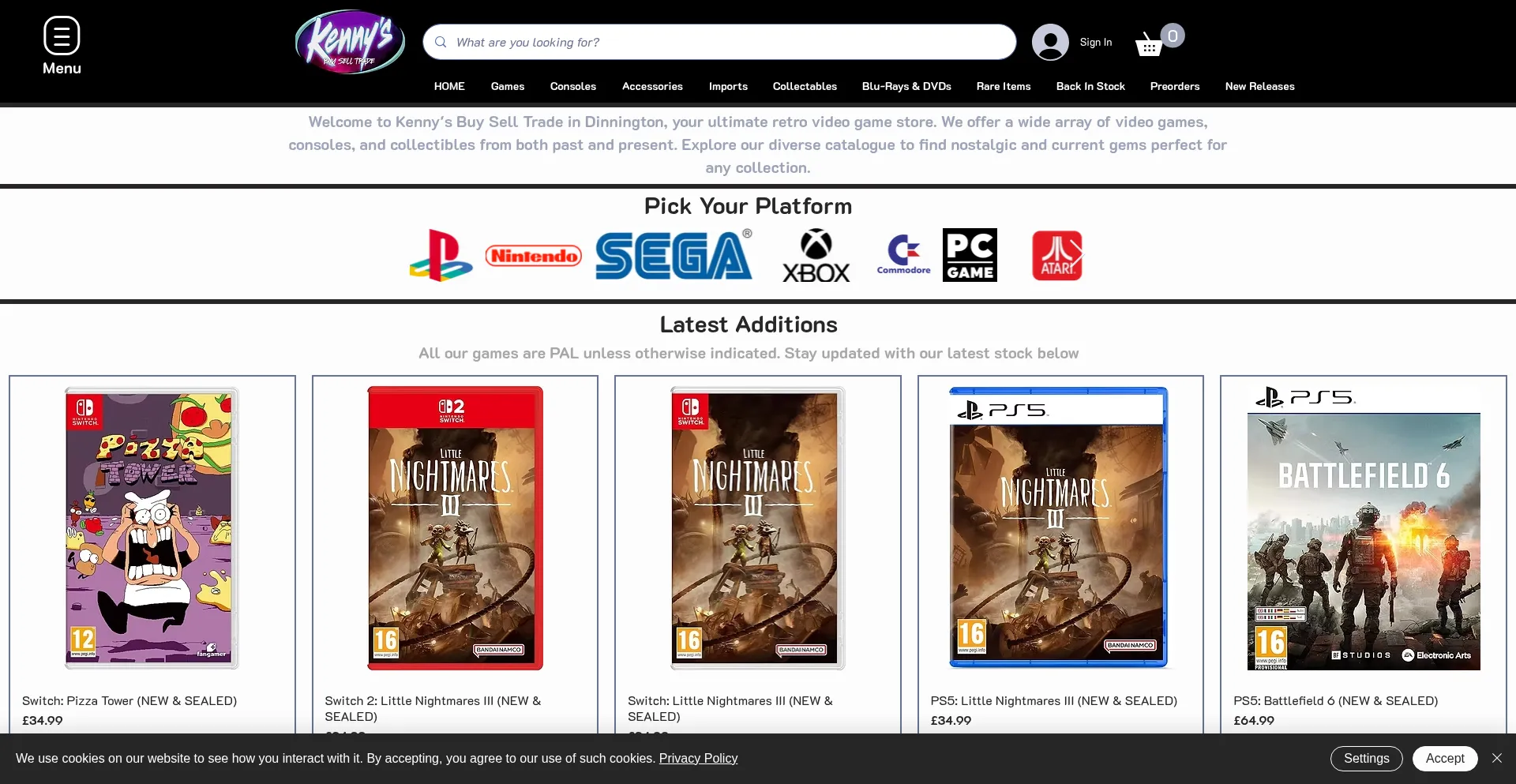
Task: Open the Preorders menu item
Action: coord(1175,86)
